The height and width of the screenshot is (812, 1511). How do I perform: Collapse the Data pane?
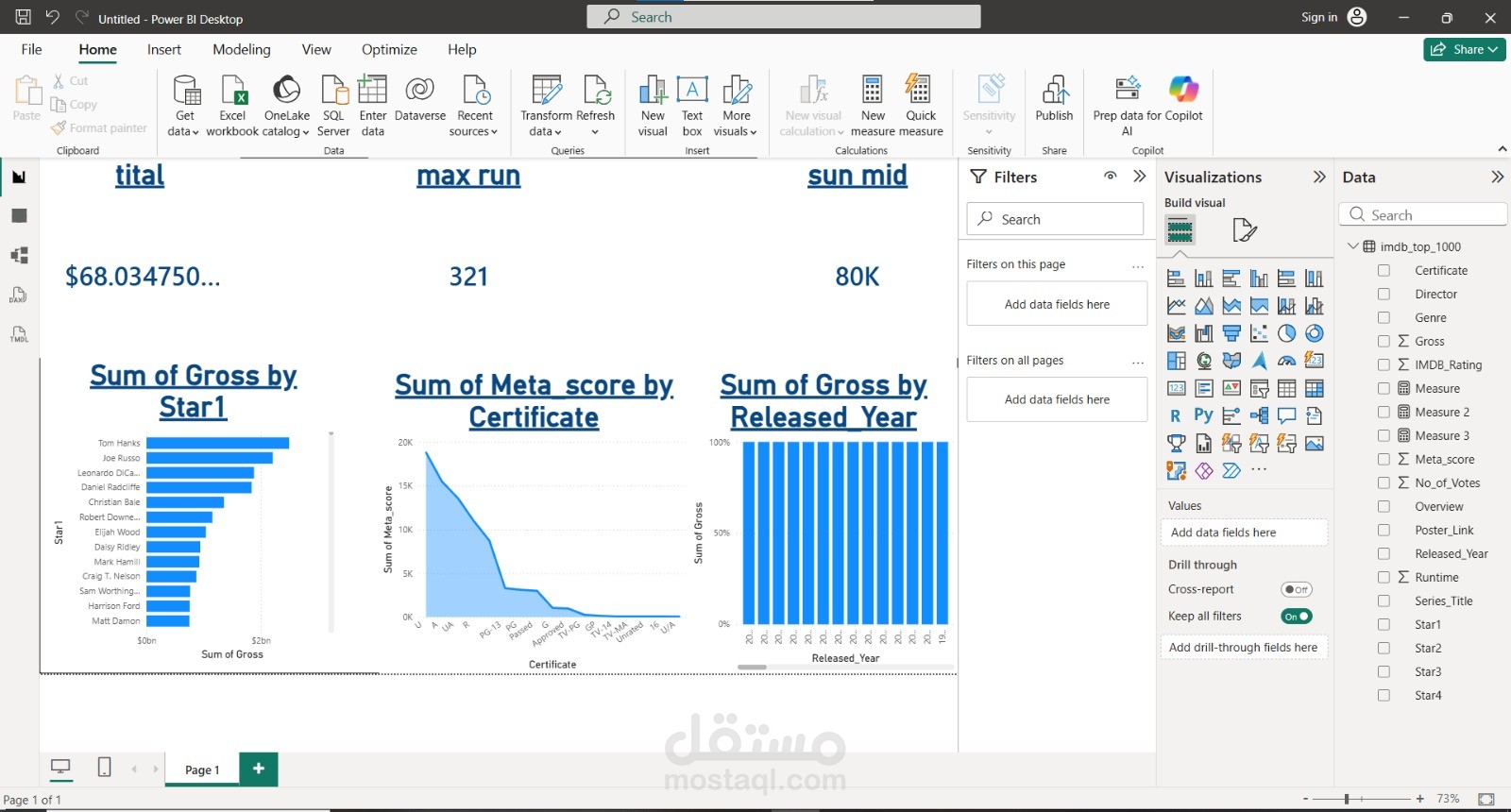pyautogui.click(x=1497, y=177)
